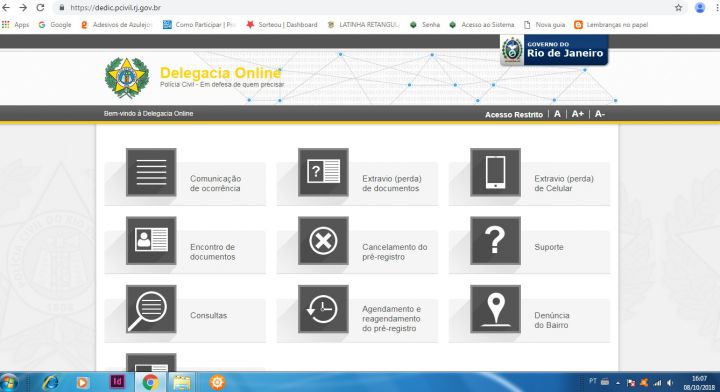The width and height of the screenshot is (720, 392).
Task: Switch to Chrome in the taskbar
Action: pyautogui.click(x=150, y=382)
